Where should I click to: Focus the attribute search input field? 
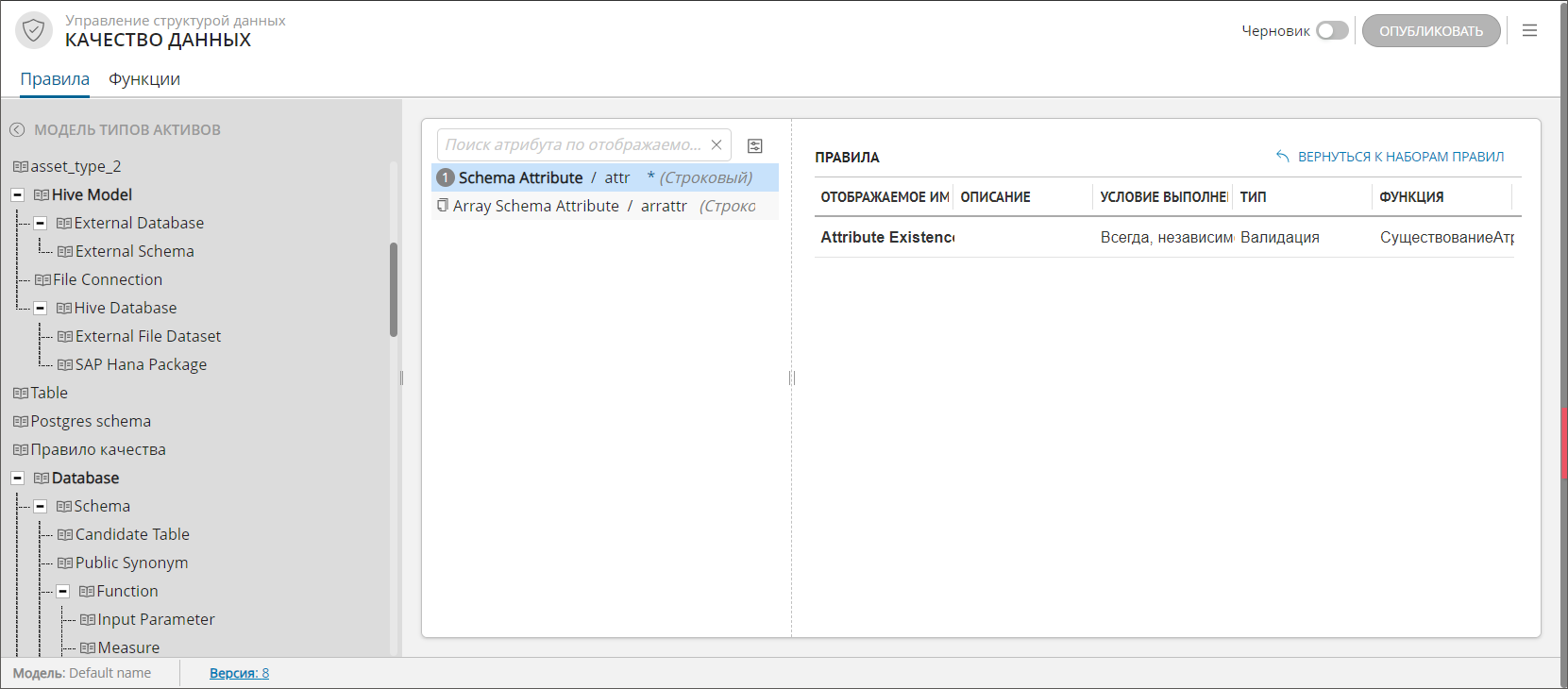(x=573, y=144)
